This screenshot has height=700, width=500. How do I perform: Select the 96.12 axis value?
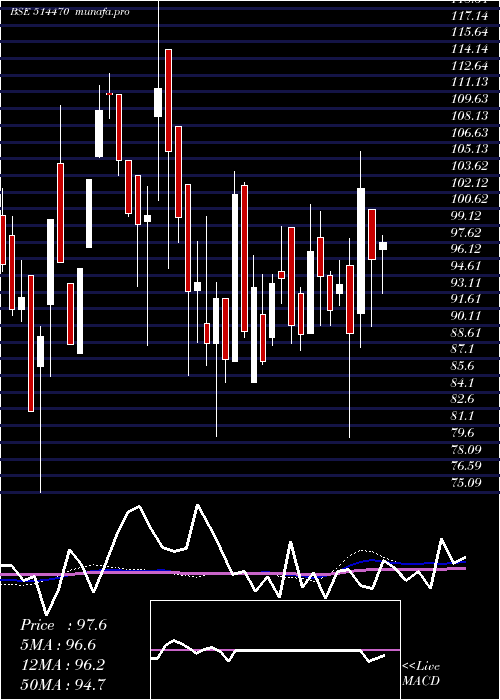pyautogui.click(x=466, y=249)
